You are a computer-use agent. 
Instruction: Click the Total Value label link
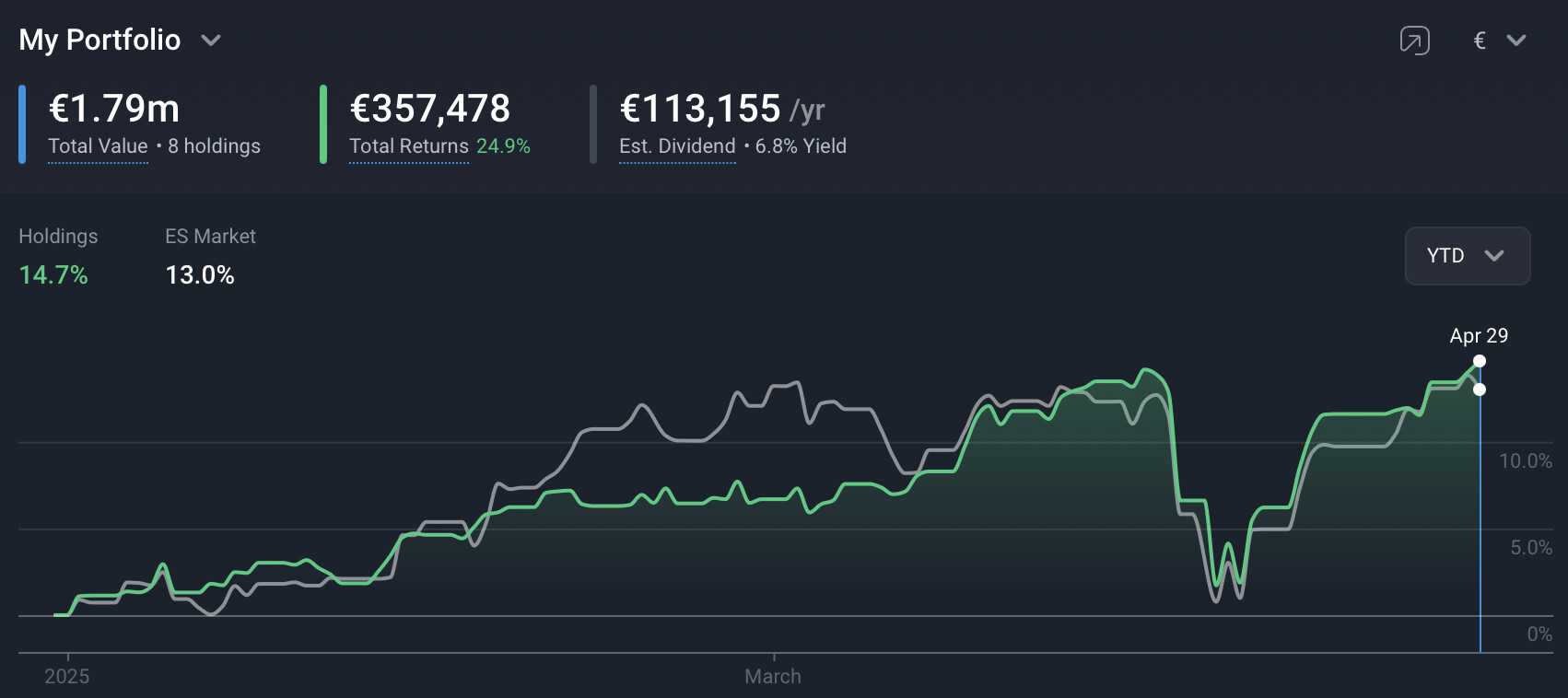coord(98,146)
